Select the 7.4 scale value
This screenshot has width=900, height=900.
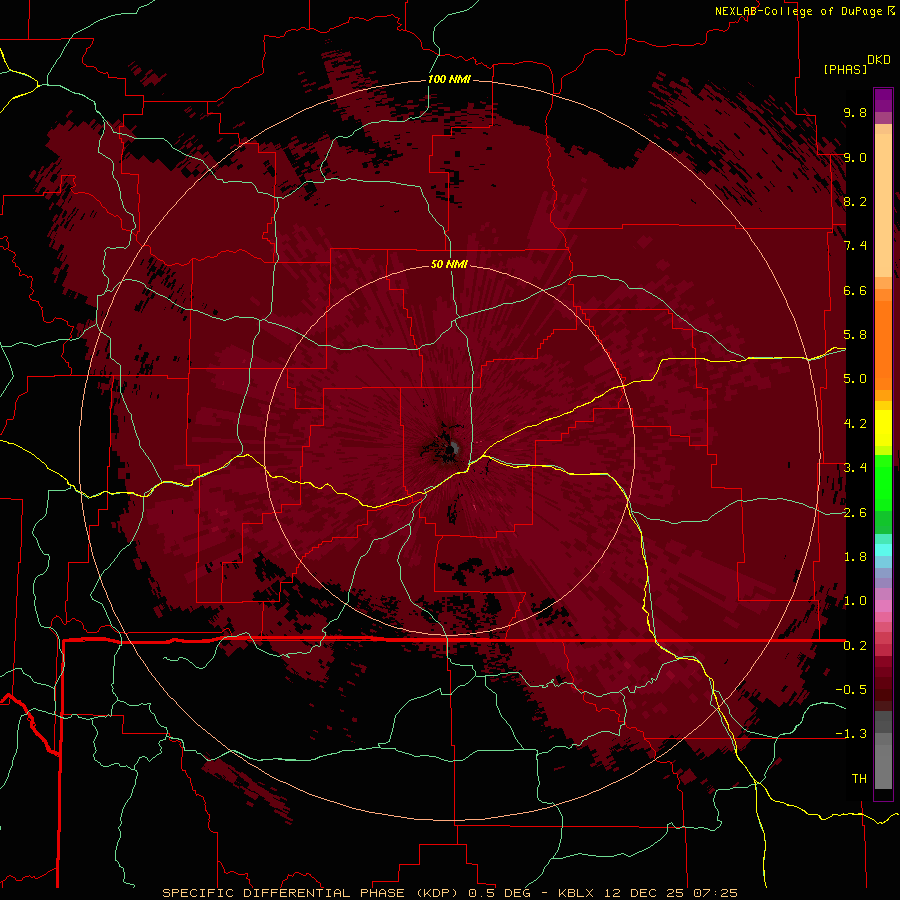(x=855, y=246)
